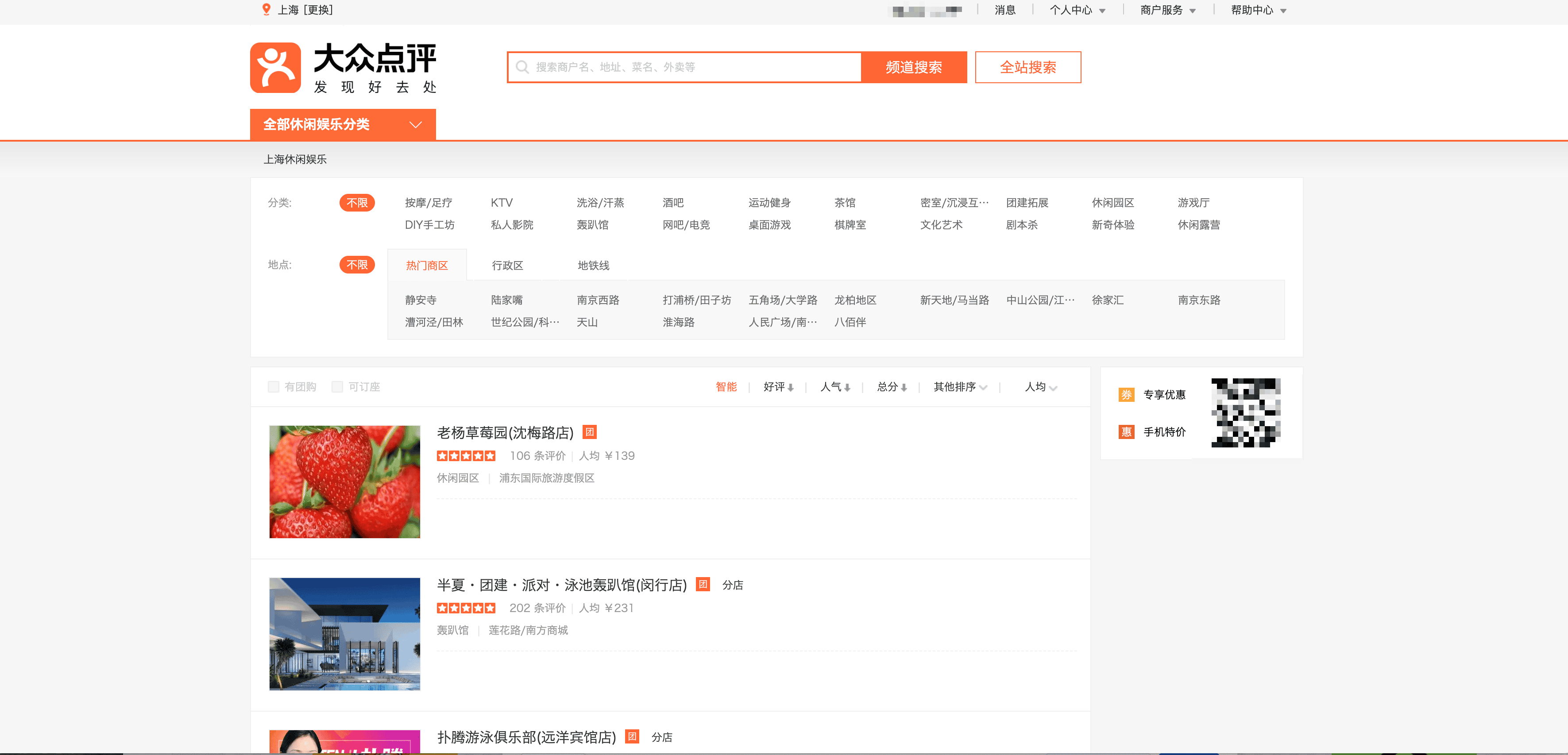Click the location pin icon beside 上海

266,10
